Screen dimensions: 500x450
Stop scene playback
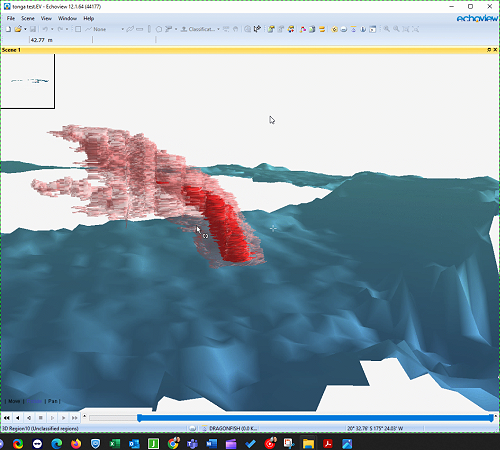pyautogui.click(x=41, y=418)
